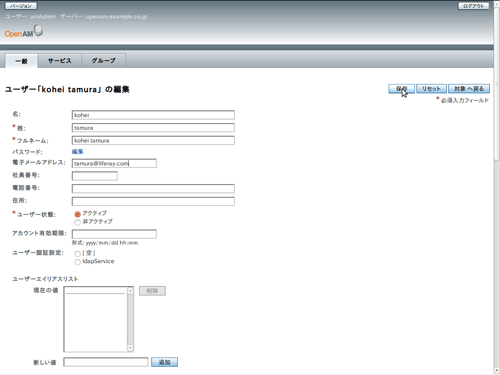Focus the 新しい値 (new value) field
This screenshot has width=500, height=375.
click(106, 362)
